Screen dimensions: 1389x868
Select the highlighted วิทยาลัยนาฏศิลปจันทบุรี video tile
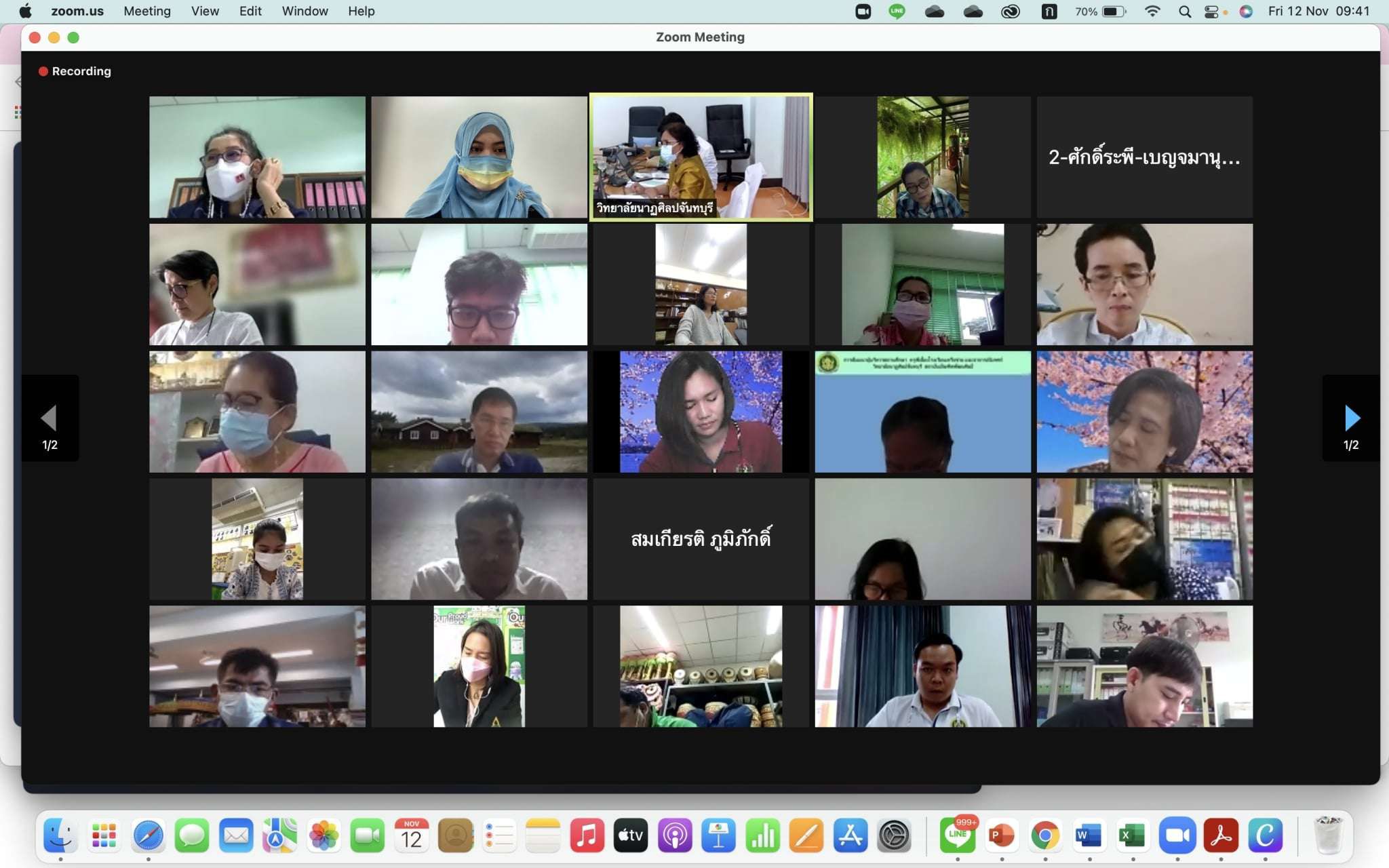[x=701, y=157]
